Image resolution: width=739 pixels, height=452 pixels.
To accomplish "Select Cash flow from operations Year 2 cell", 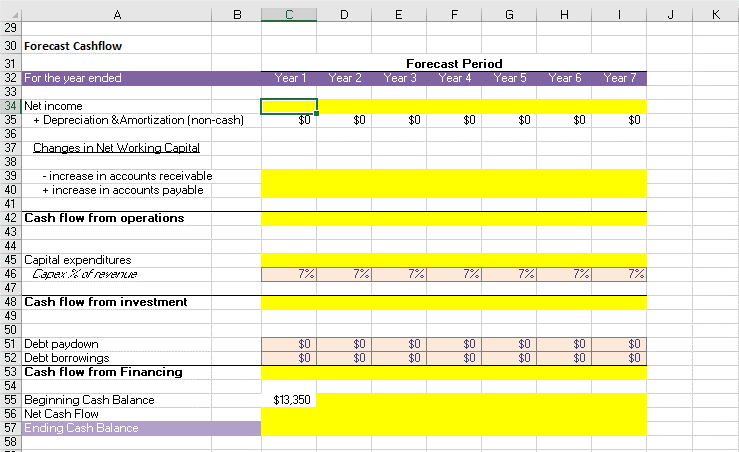I will click(x=344, y=218).
